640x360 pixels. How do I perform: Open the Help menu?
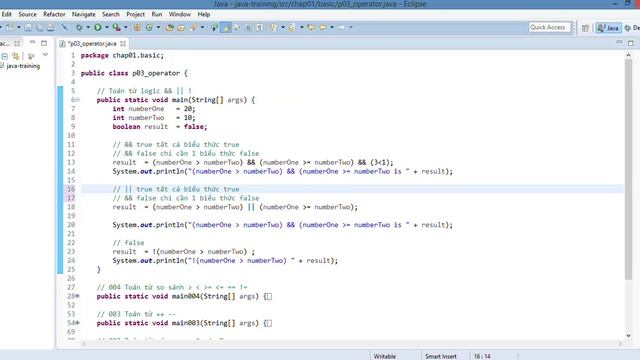(204, 14)
